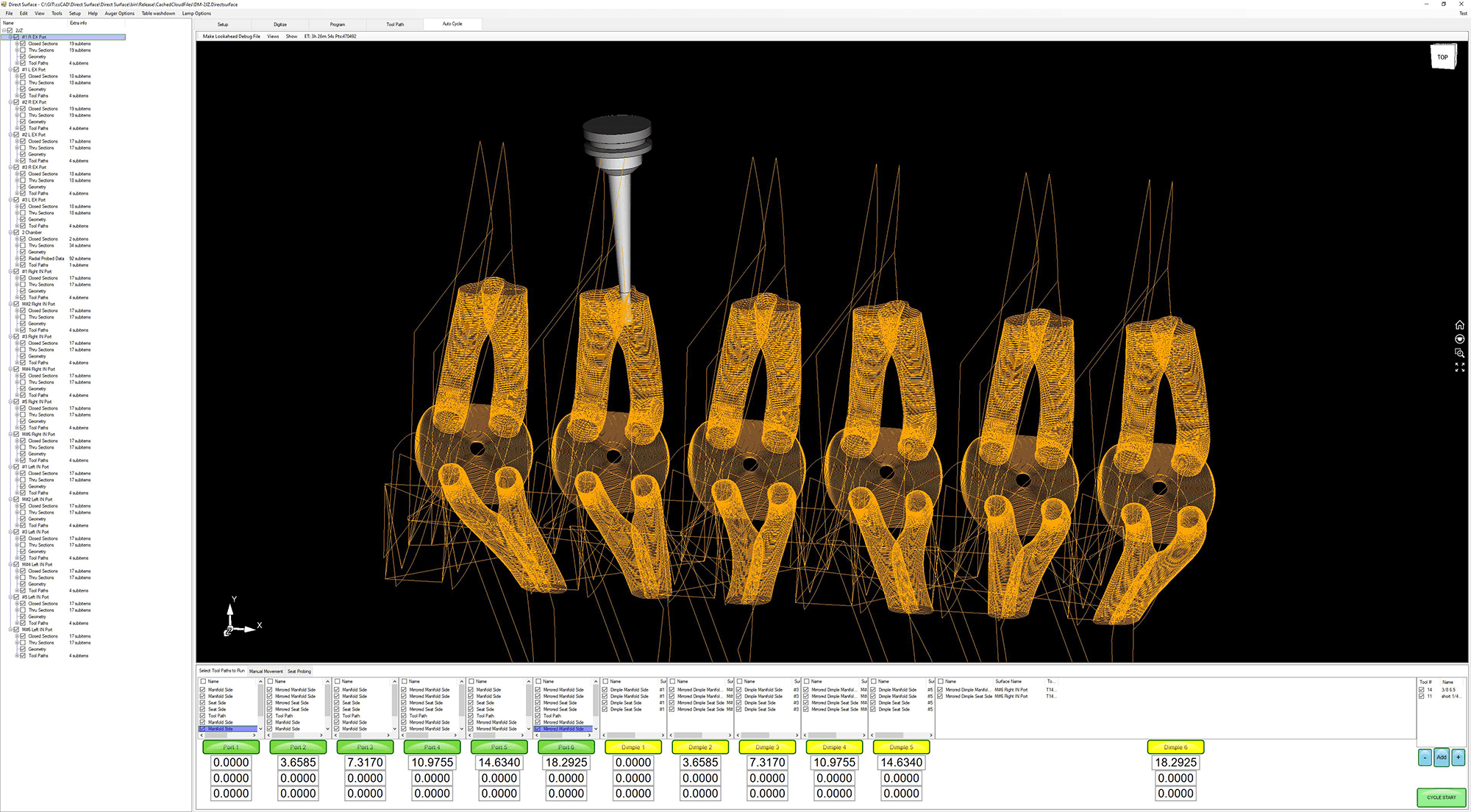Click the minus button beside Add
This screenshot has height=812, width=1471.
pyautogui.click(x=1425, y=757)
